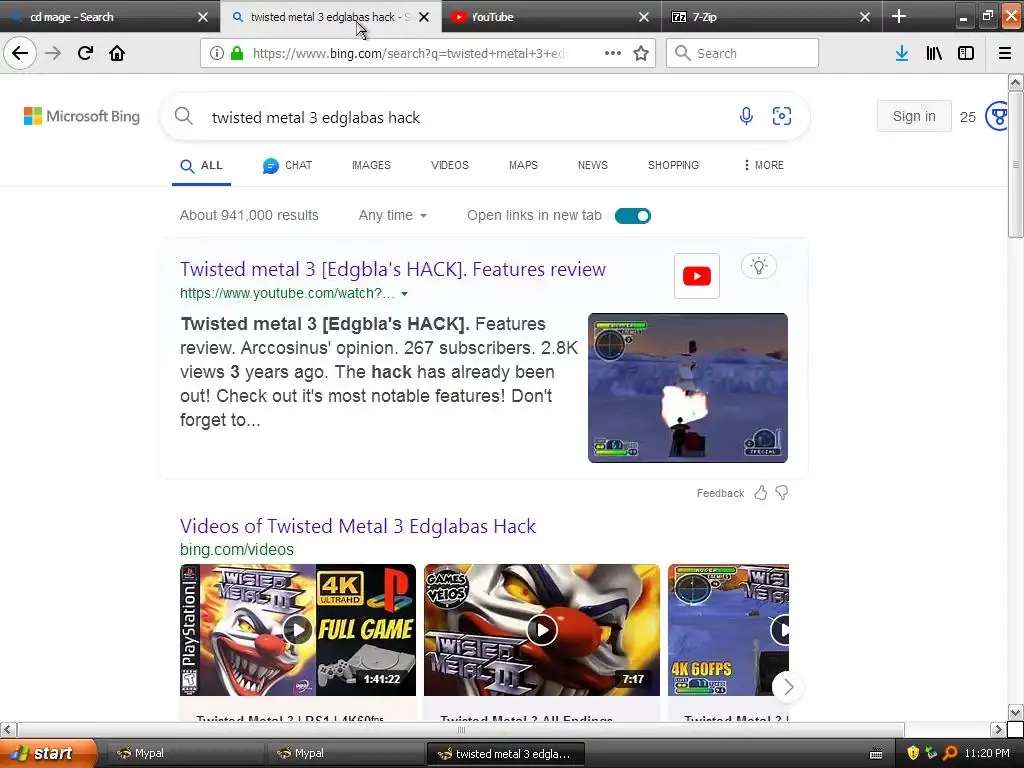
Task: Check the Rewards points count 25
Action: click(967, 117)
